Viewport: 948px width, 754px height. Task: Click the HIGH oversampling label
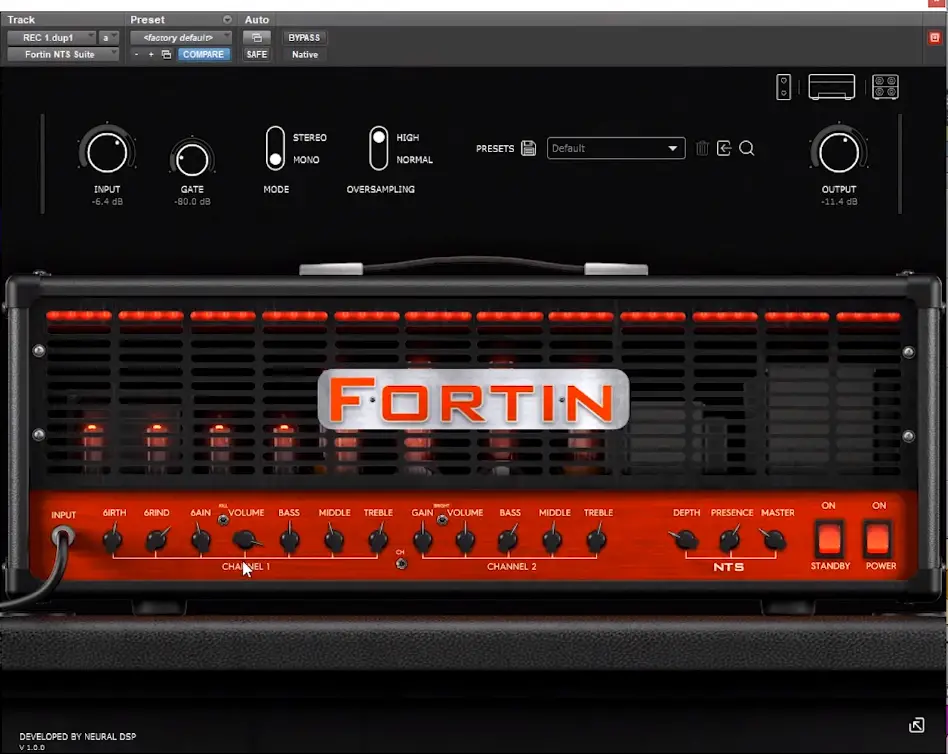407,138
